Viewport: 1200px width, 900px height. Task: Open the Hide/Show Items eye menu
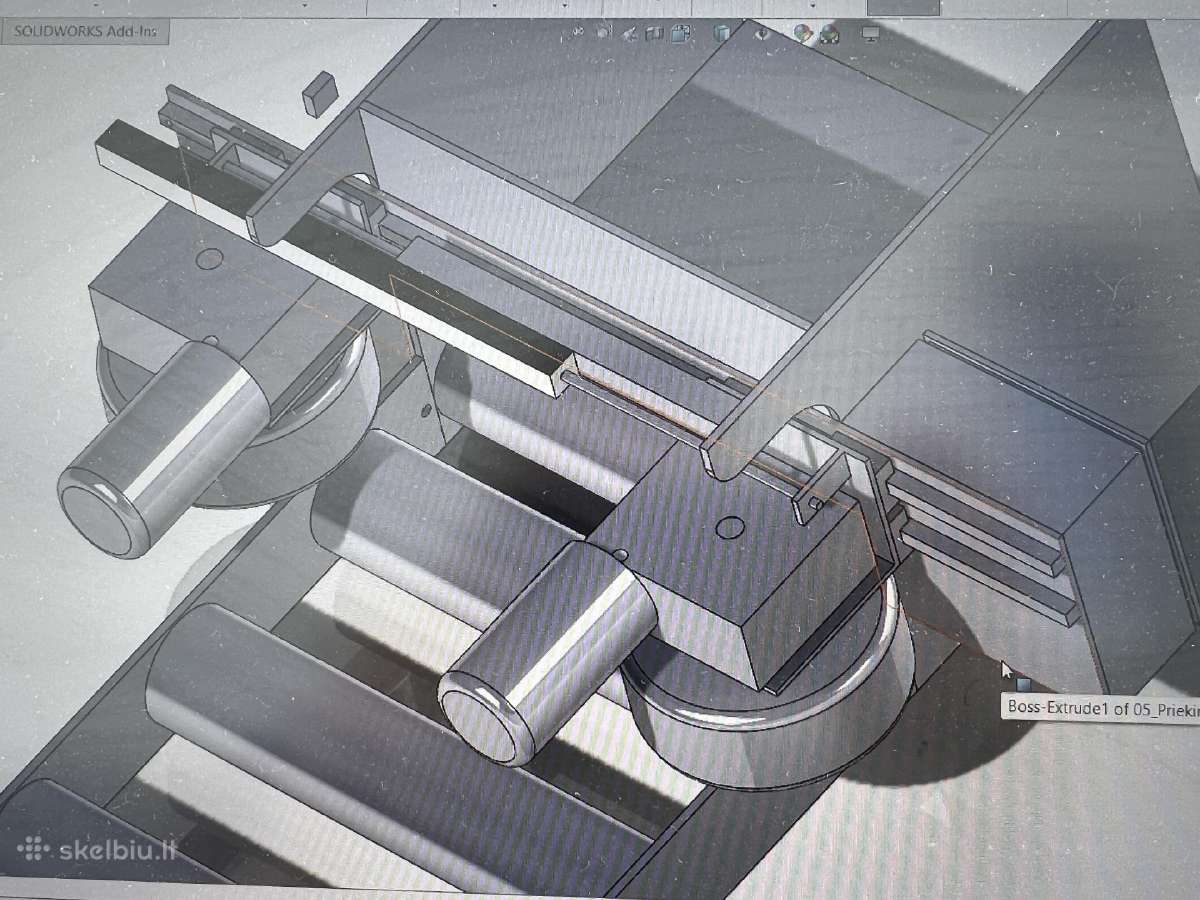click(x=764, y=33)
